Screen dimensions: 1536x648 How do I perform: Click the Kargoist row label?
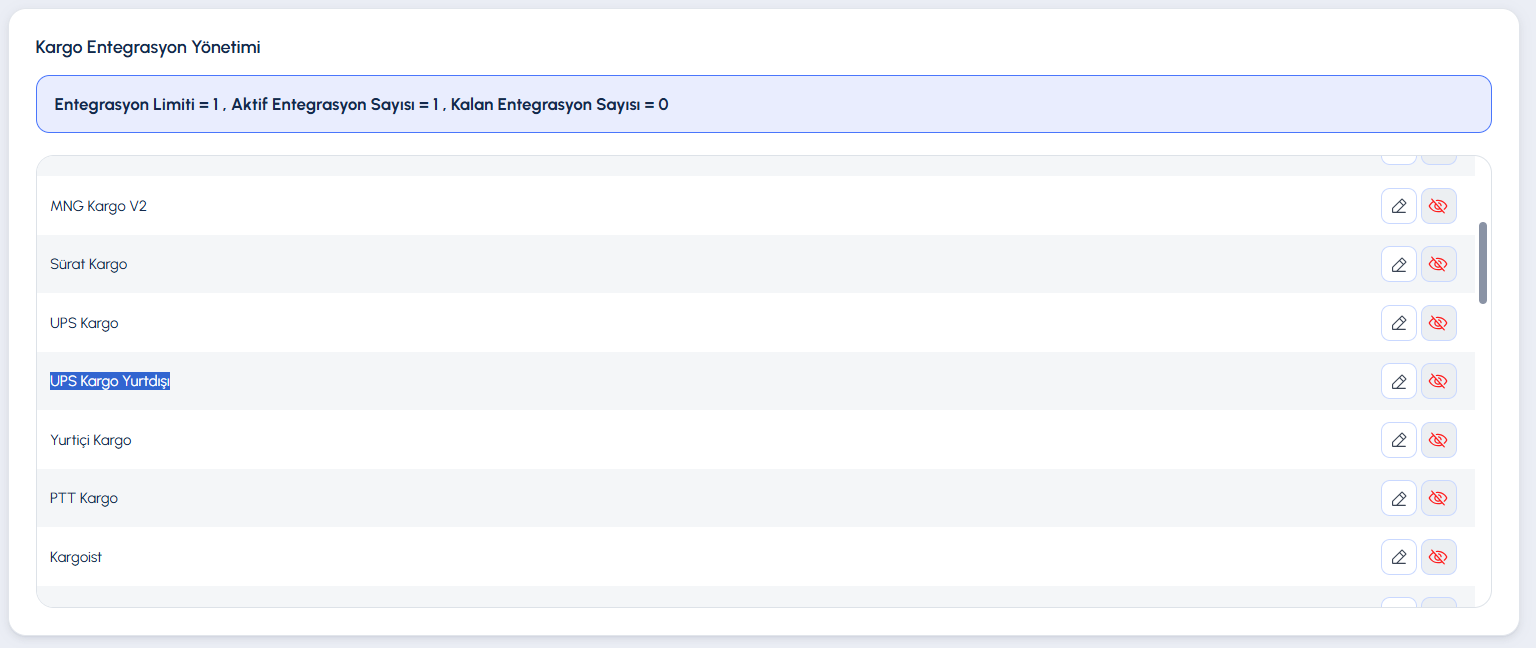click(76, 557)
